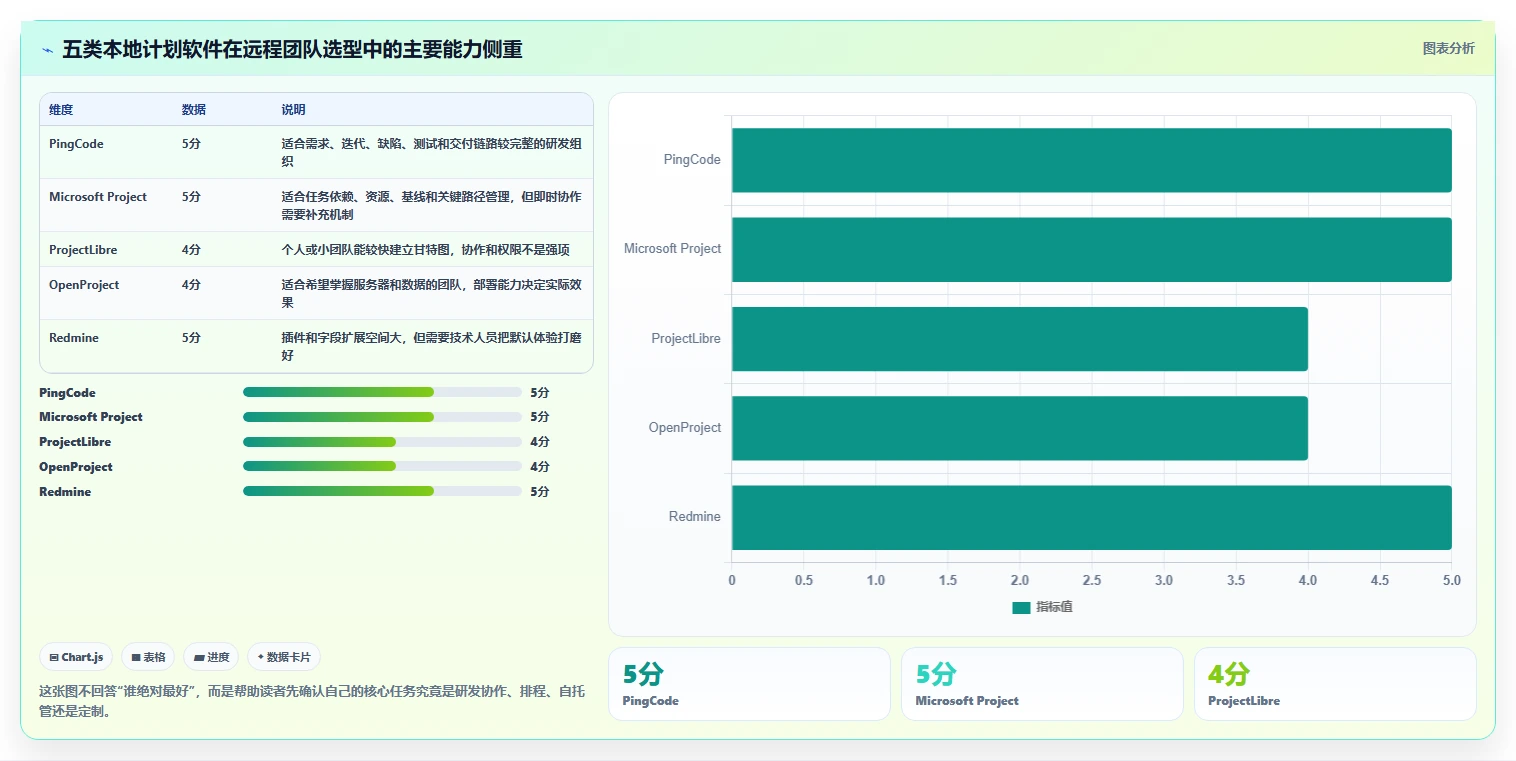Select the 数据卡片 tag chip

click(284, 657)
